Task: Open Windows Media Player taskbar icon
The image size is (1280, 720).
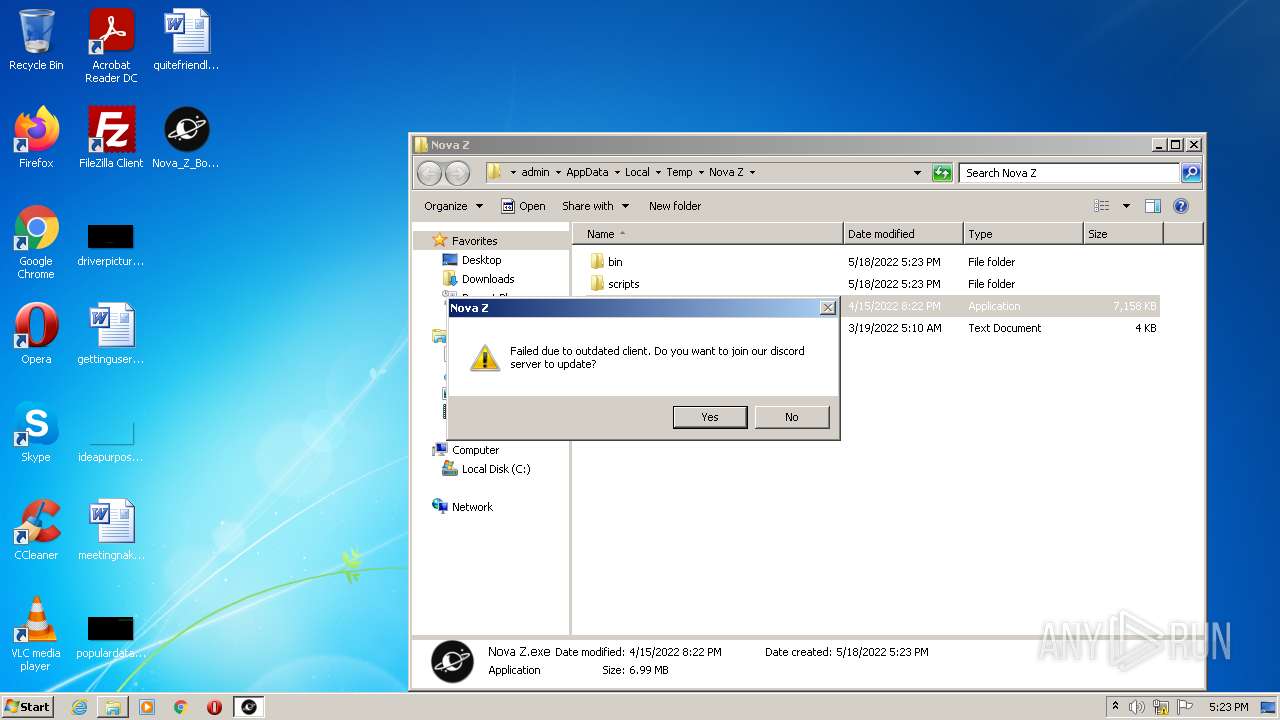Action: tap(147, 707)
